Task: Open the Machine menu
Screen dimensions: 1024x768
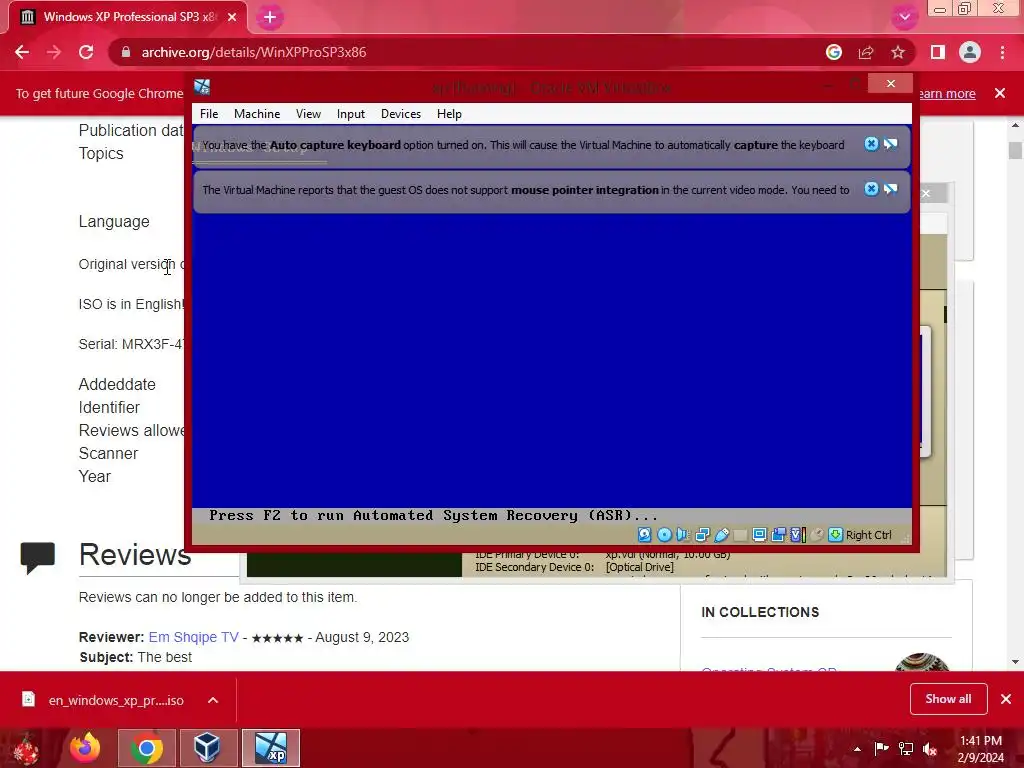Action: pyautogui.click(x=257, y=114)
